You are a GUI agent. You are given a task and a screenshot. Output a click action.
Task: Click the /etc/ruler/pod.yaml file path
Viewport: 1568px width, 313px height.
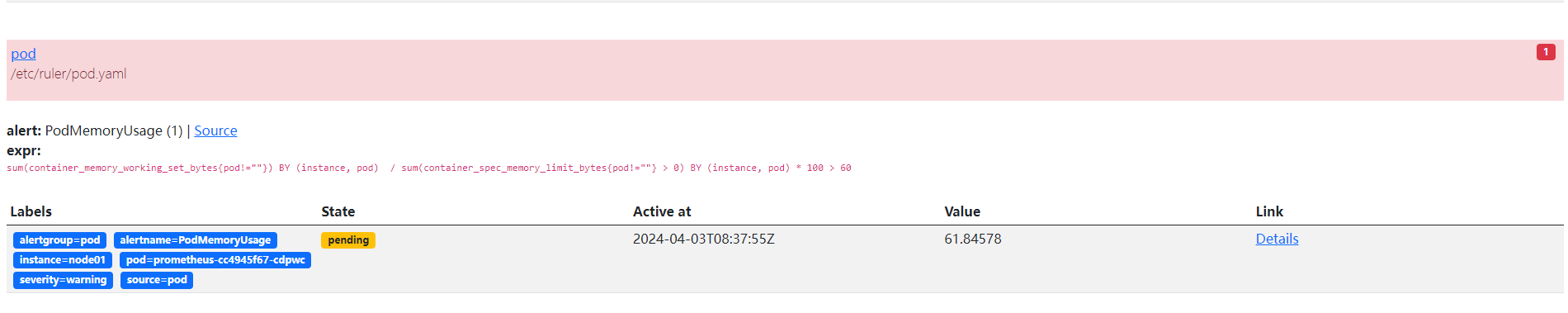tap(68, 74)
